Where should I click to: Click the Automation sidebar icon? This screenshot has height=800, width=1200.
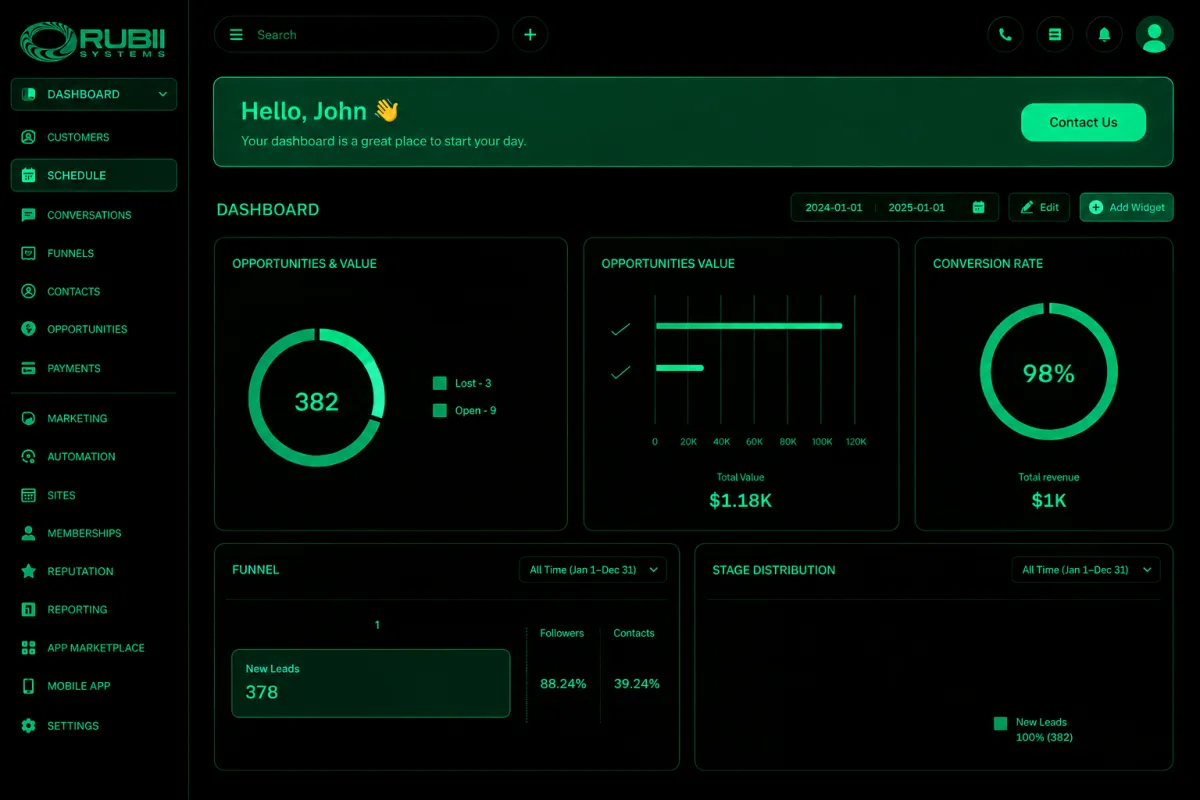coord(28,456)
